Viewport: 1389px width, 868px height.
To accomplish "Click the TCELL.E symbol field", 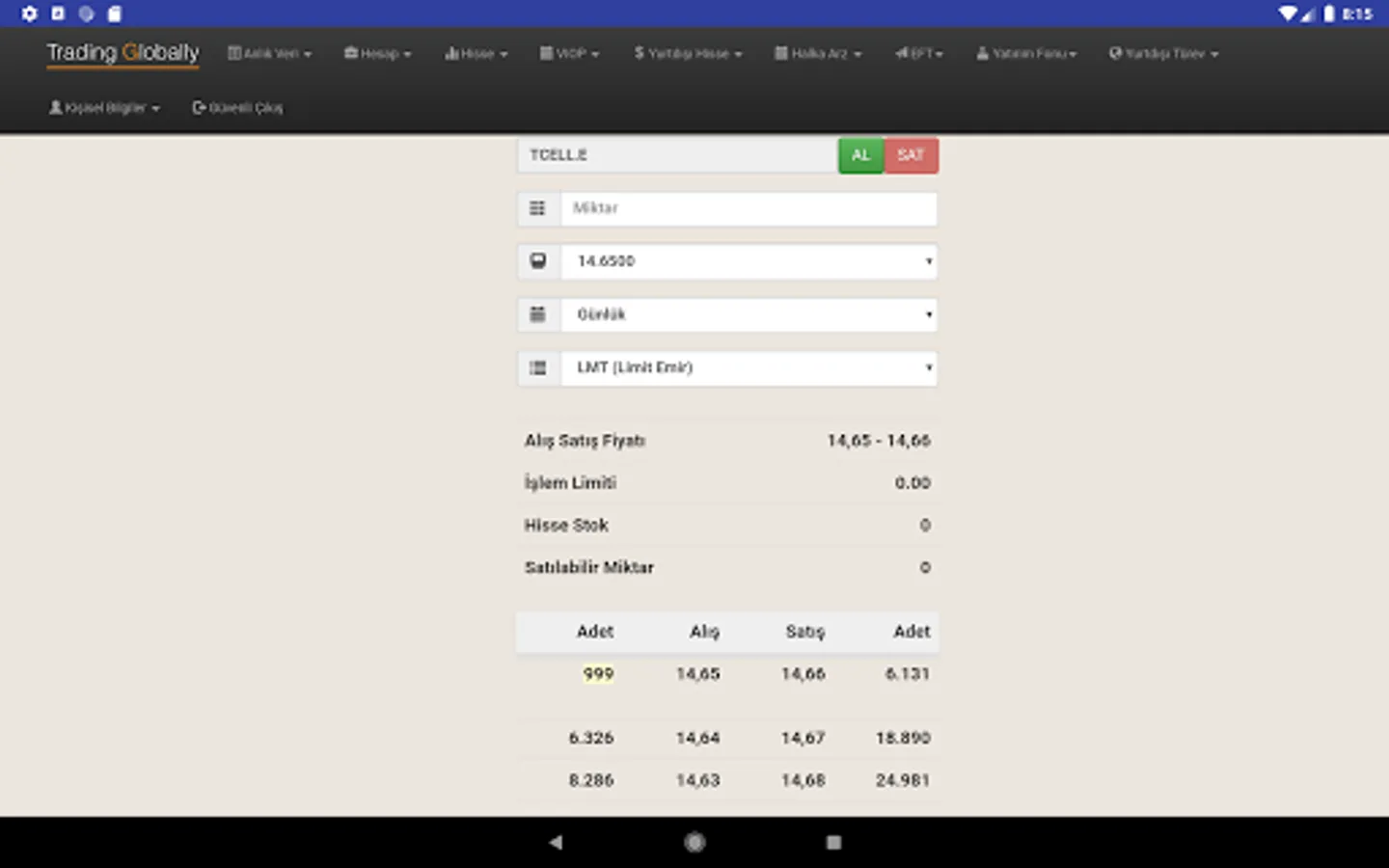I will [677, 155].
